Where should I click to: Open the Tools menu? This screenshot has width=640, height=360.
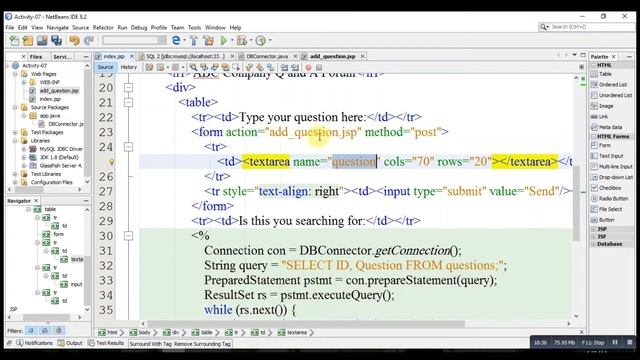pyautogui.click(x=194, y=27)
